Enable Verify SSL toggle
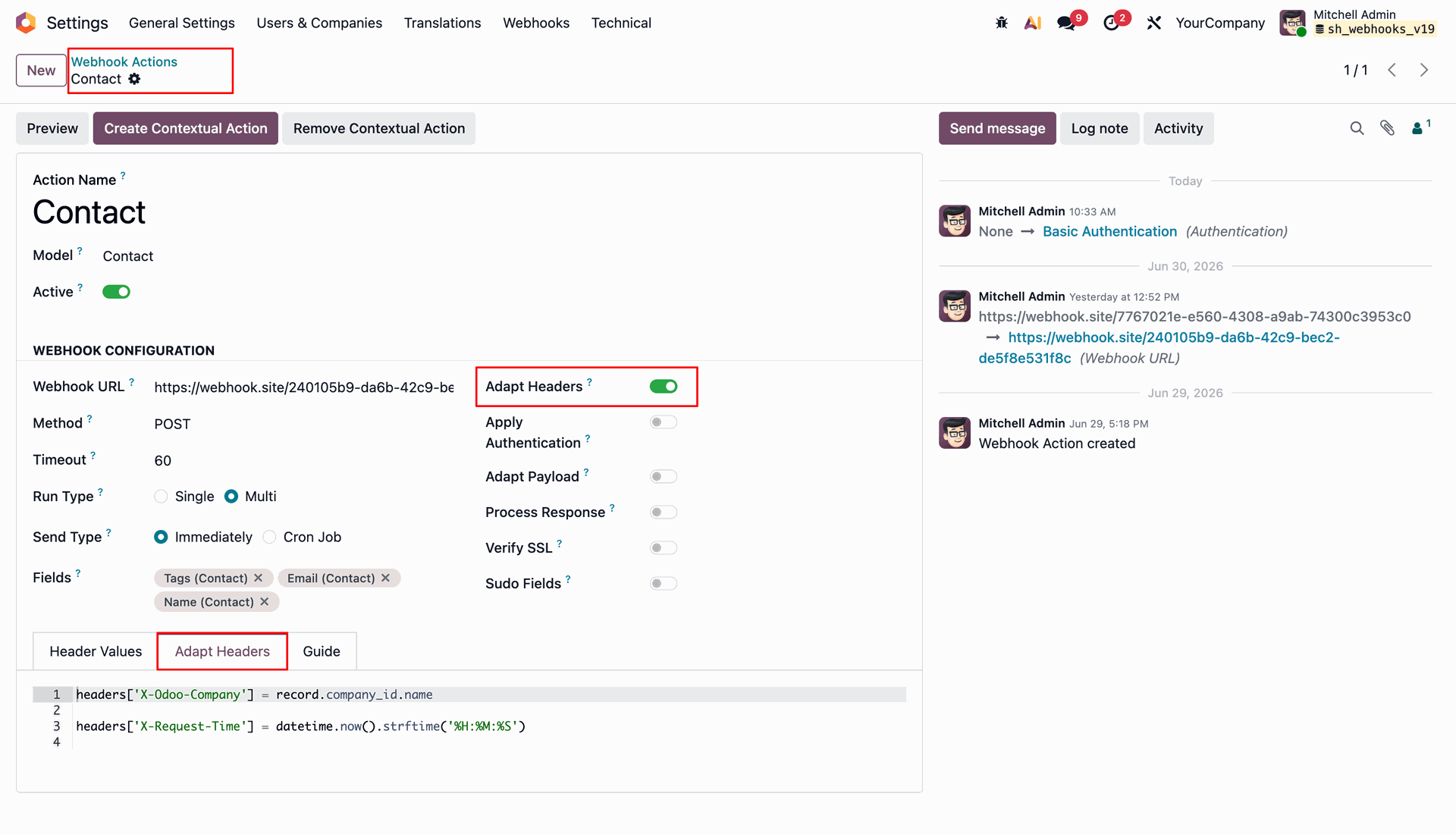The height and width of the screenshot is (834, 1456). tap(664, 548)
